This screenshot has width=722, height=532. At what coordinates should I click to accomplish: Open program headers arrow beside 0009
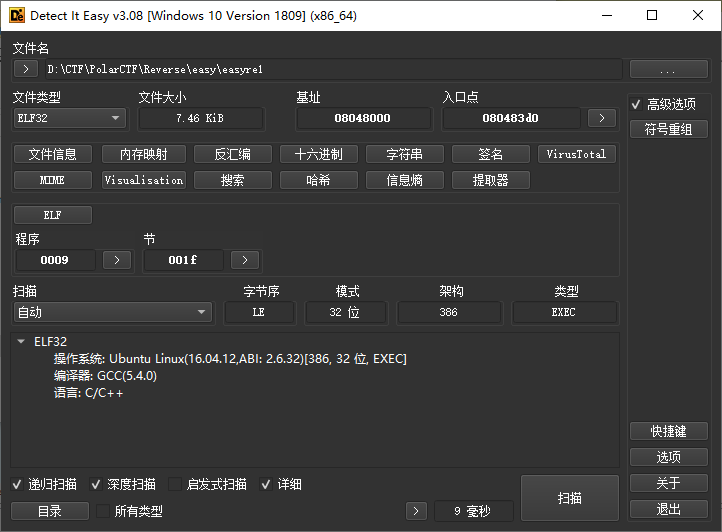[x=117, y=260]
